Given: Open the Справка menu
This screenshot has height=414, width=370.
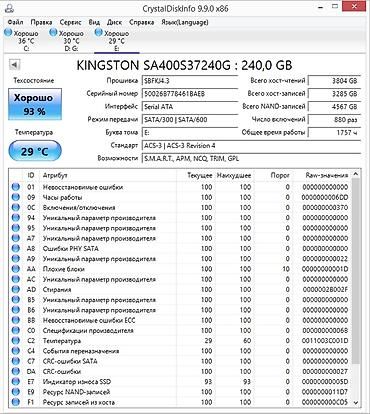Looking at the screenshot, I should 142,22.
